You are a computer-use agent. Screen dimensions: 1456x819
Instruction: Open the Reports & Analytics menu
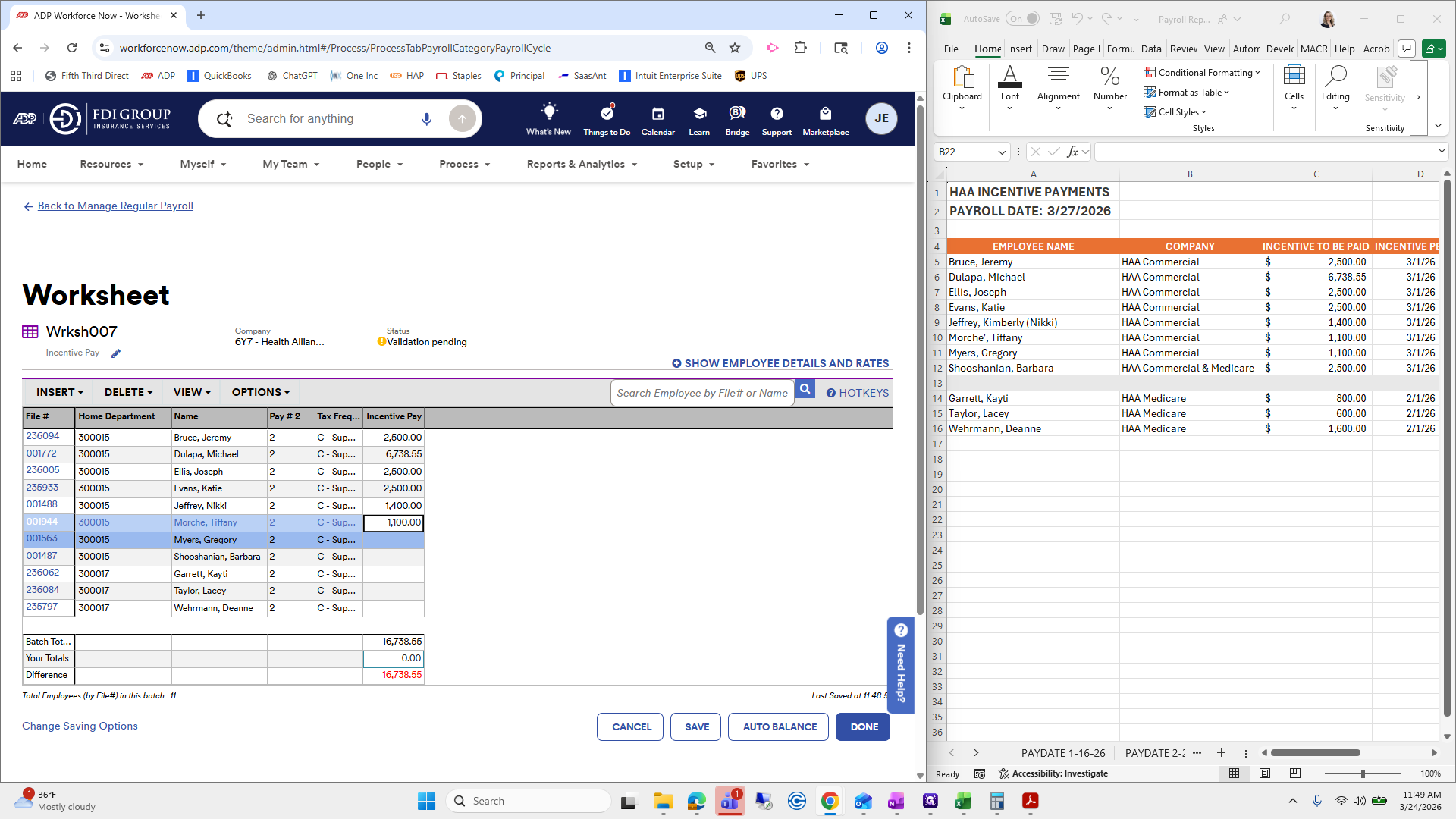[582, 165]
